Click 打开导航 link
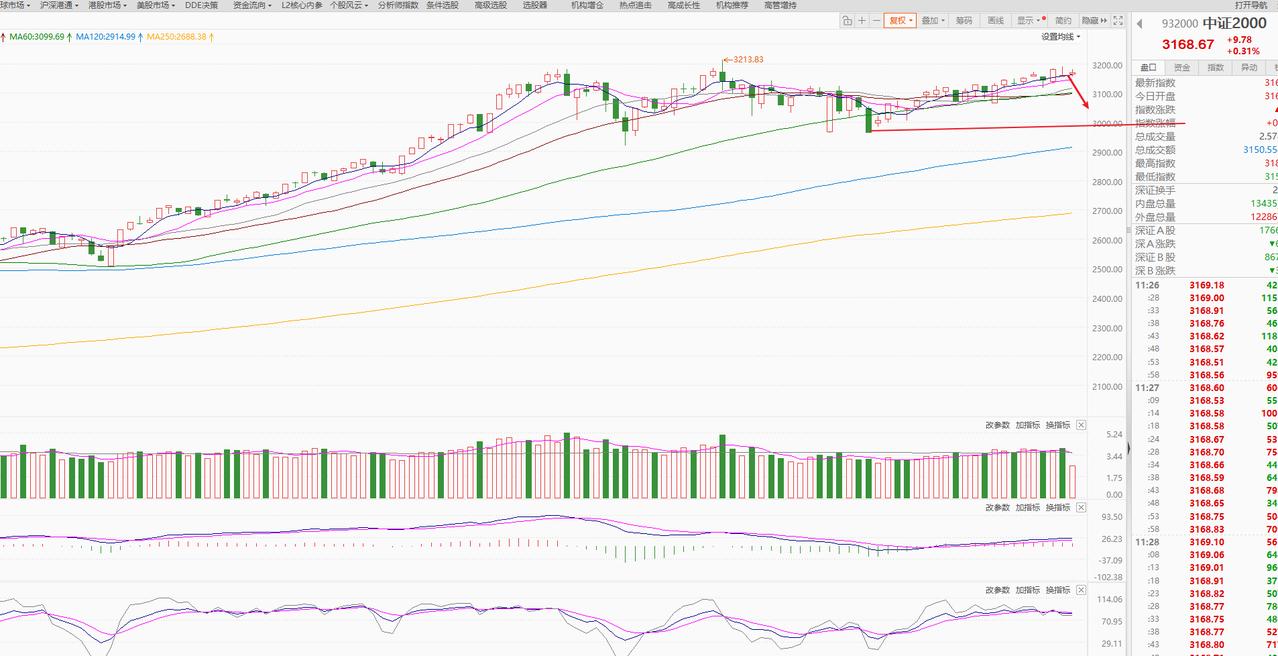The image size is (1278, 656). (1250, 5)
